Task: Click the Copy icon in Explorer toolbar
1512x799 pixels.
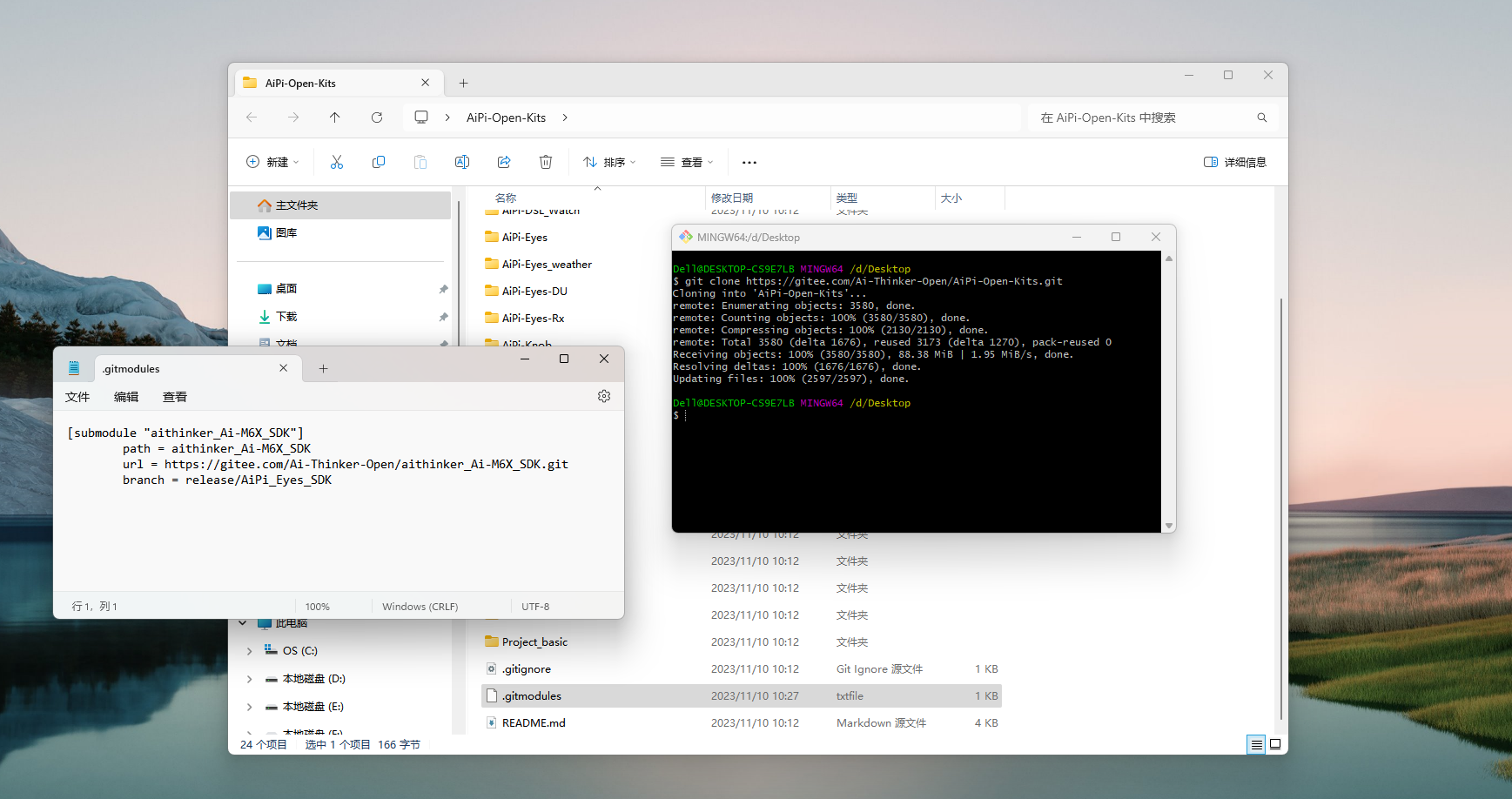Action: coord(379,162)
